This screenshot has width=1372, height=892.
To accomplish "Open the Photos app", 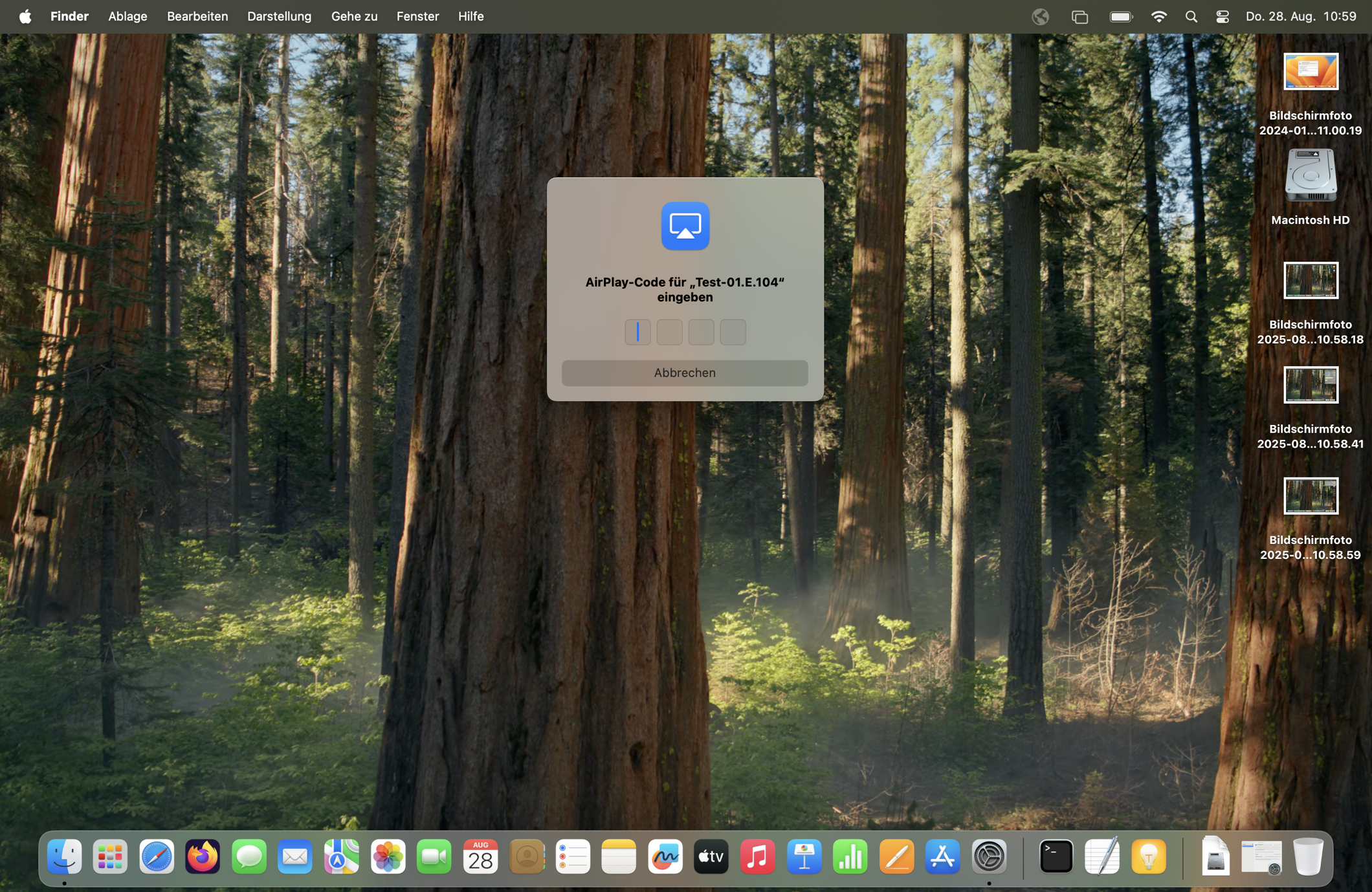I will (x=388, y=856).
